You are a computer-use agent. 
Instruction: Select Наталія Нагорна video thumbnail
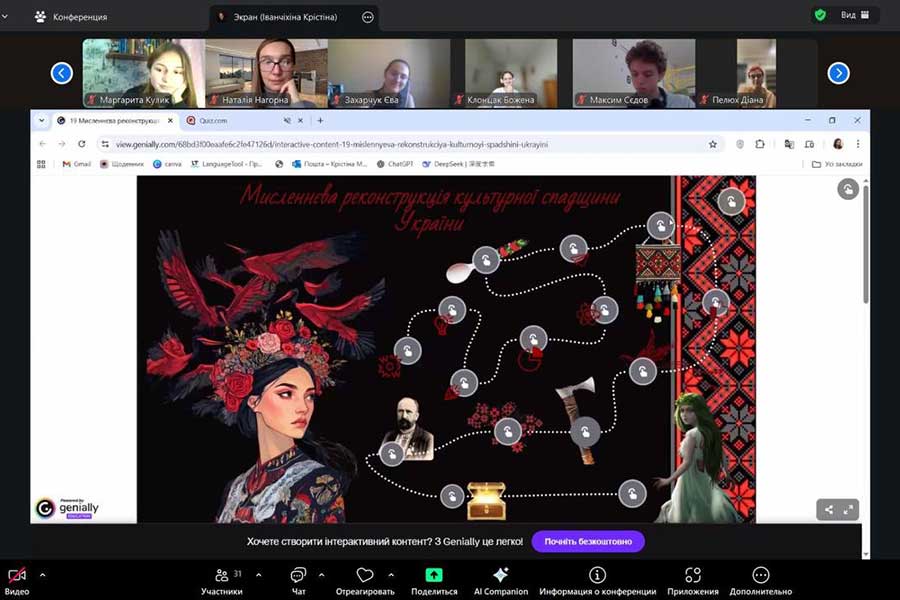(x=266, y=73)
